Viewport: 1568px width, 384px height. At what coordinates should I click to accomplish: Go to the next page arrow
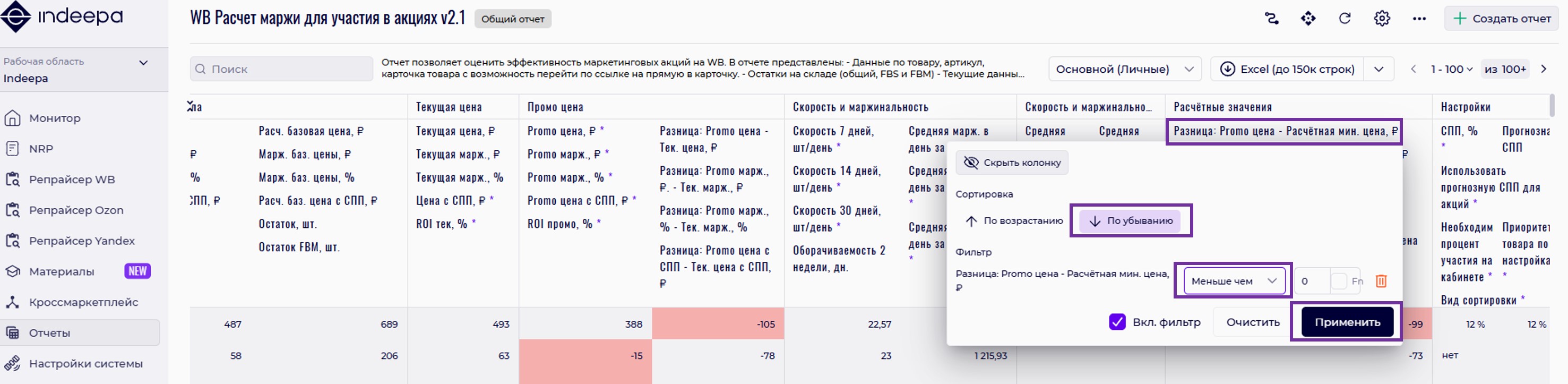coord(1544,69)
